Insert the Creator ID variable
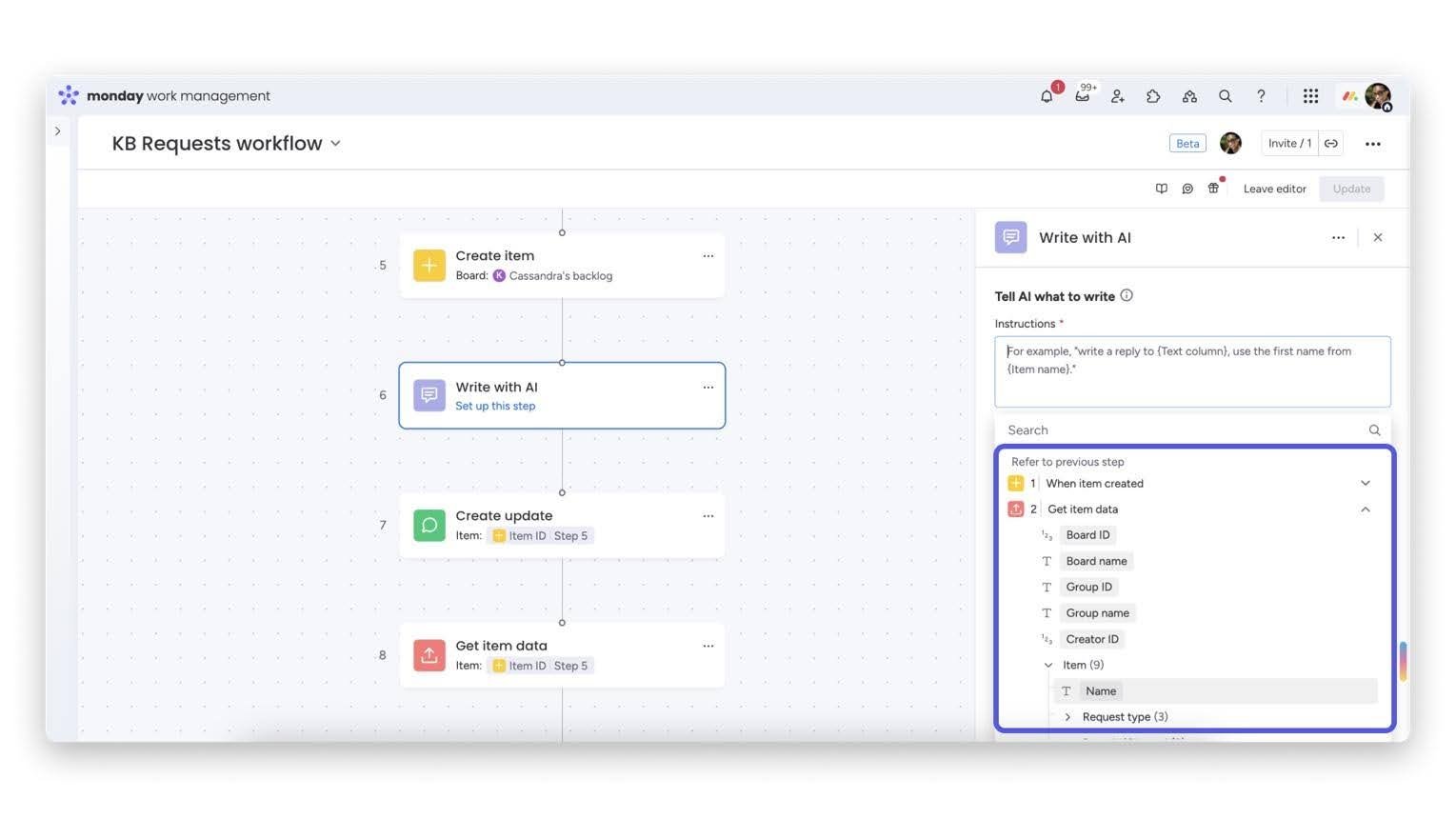The width and height of the screenshot is (1456, 819). click(x=1091, y=640)
